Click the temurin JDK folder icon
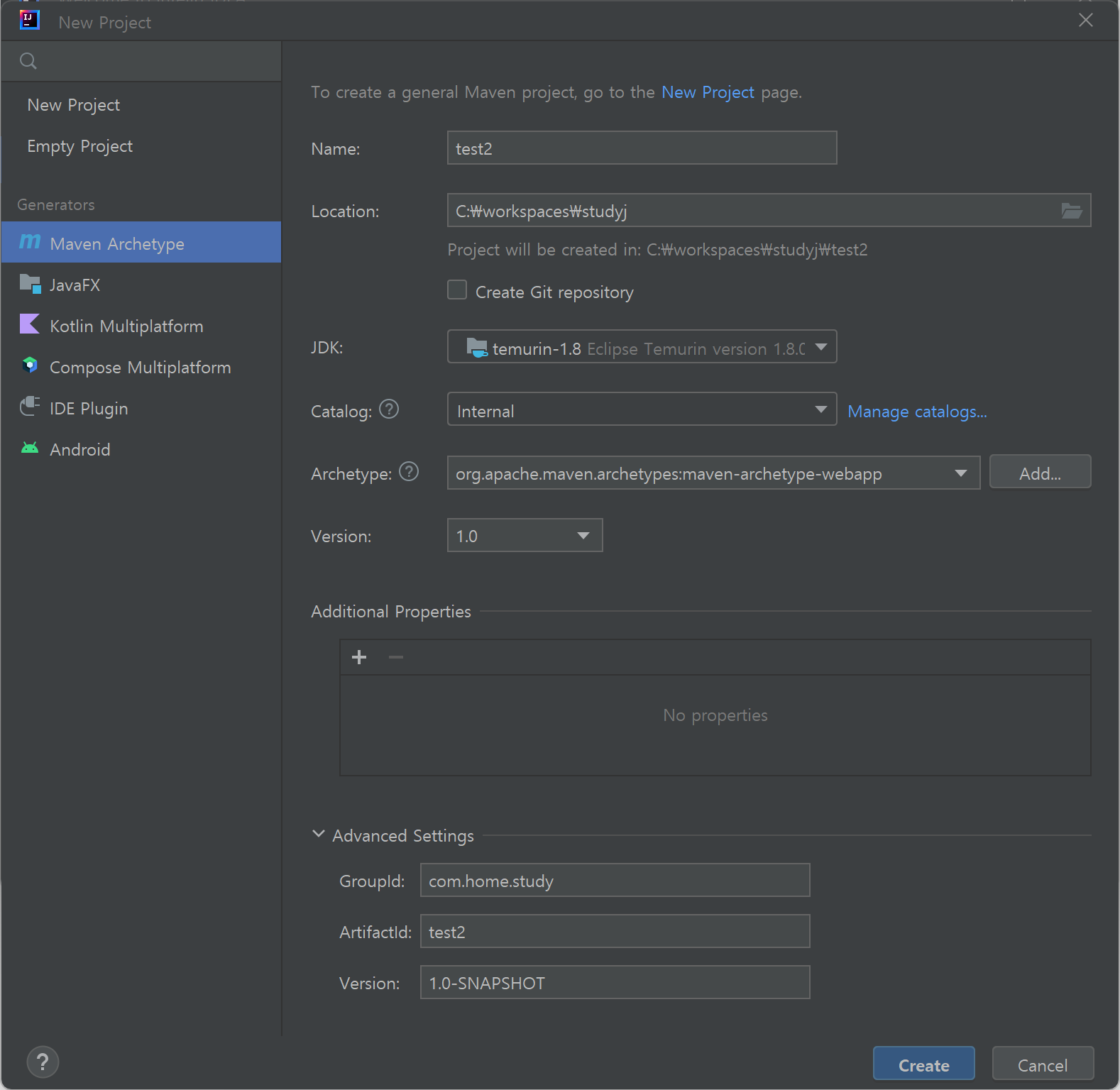The width and height of the screenshot is (1120, 1090). 477,348
